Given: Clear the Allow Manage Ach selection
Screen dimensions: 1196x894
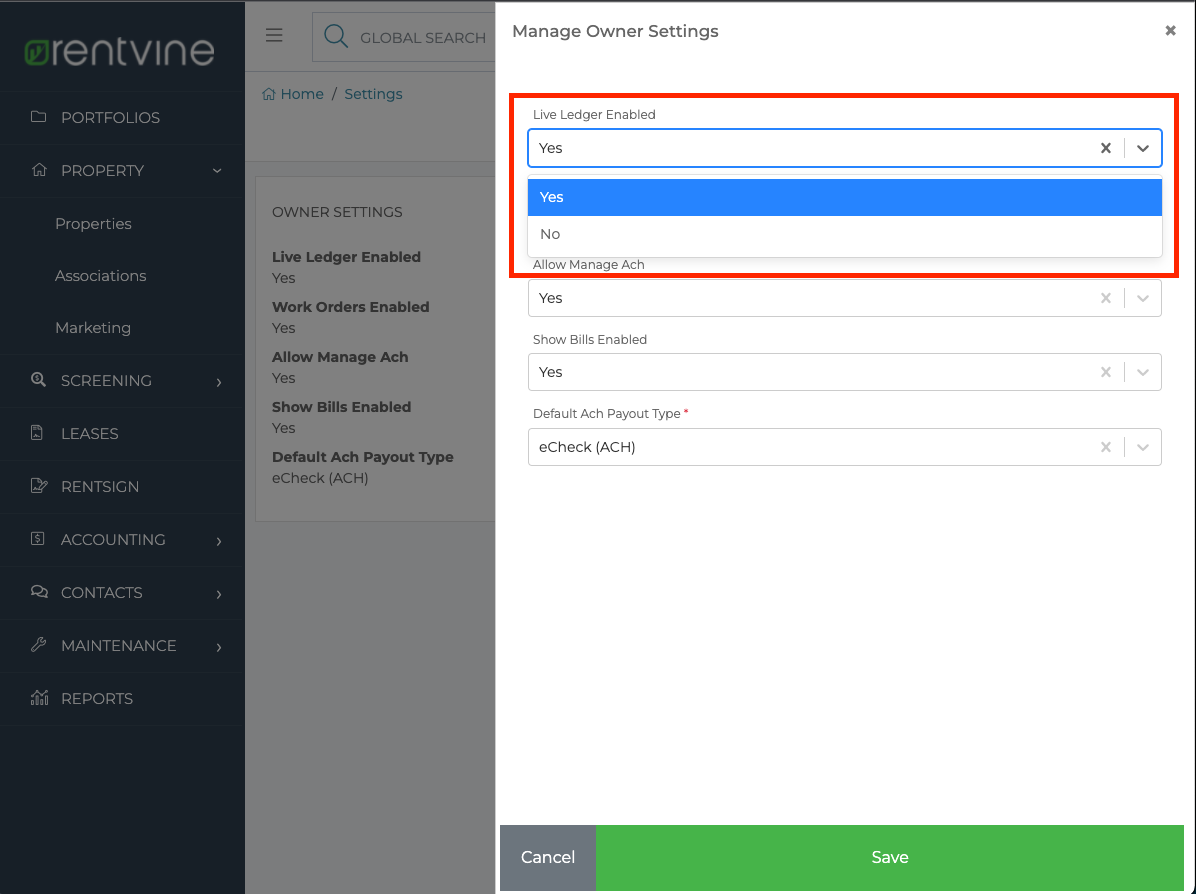Looking at the screenshot, I should click(1105, 298).
